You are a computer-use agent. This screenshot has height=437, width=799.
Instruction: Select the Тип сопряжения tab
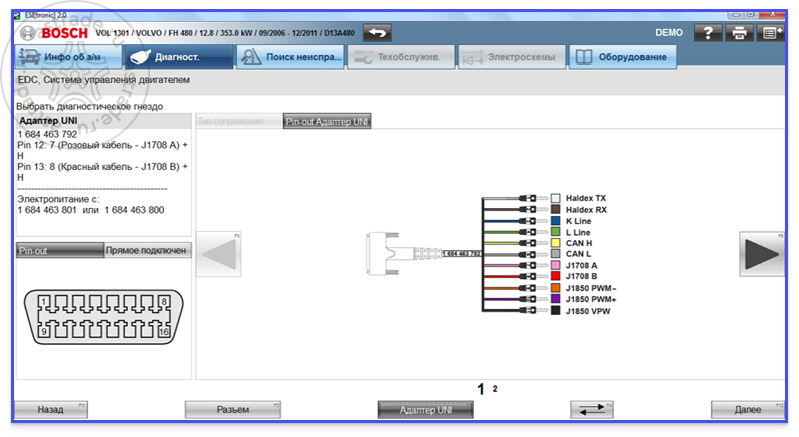coord(238,121)
